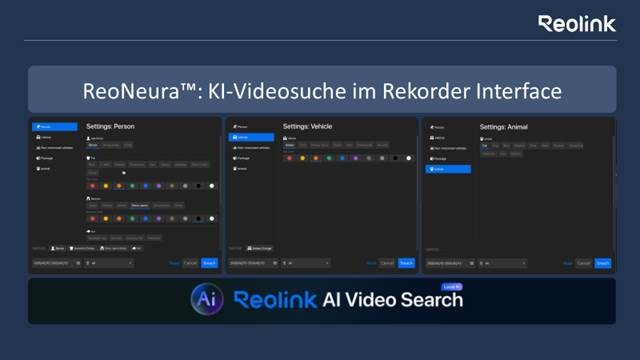Pick black swatch in Settings: Vehicle color row

point(395,158)
